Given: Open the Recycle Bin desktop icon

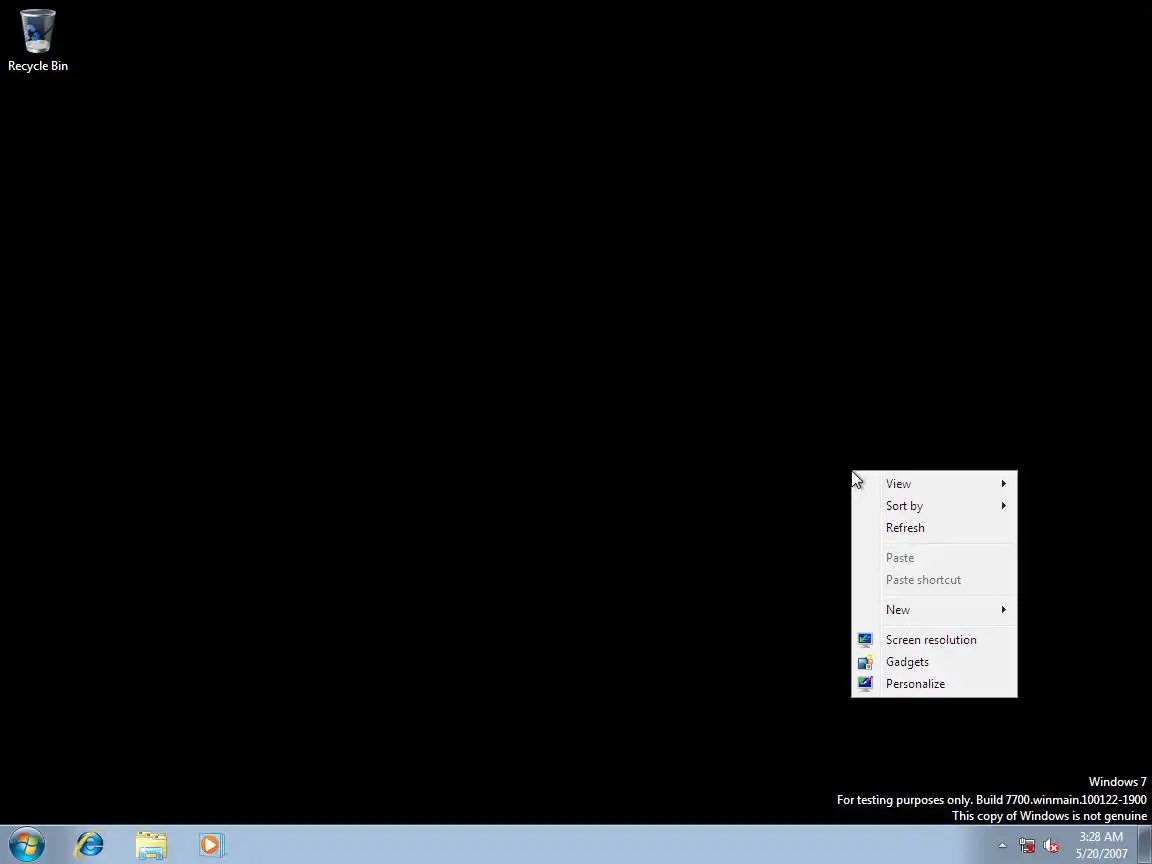Looking at the screenshot, I should point(37,40).
